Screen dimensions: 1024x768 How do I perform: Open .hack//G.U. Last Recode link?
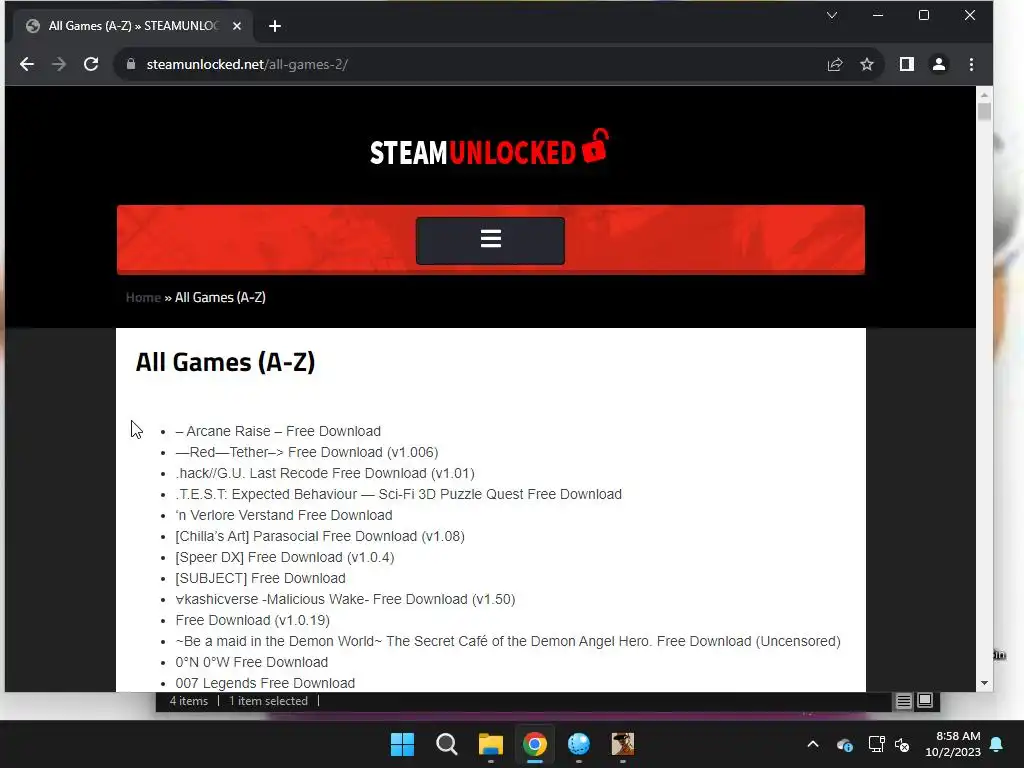coord(325,473)
